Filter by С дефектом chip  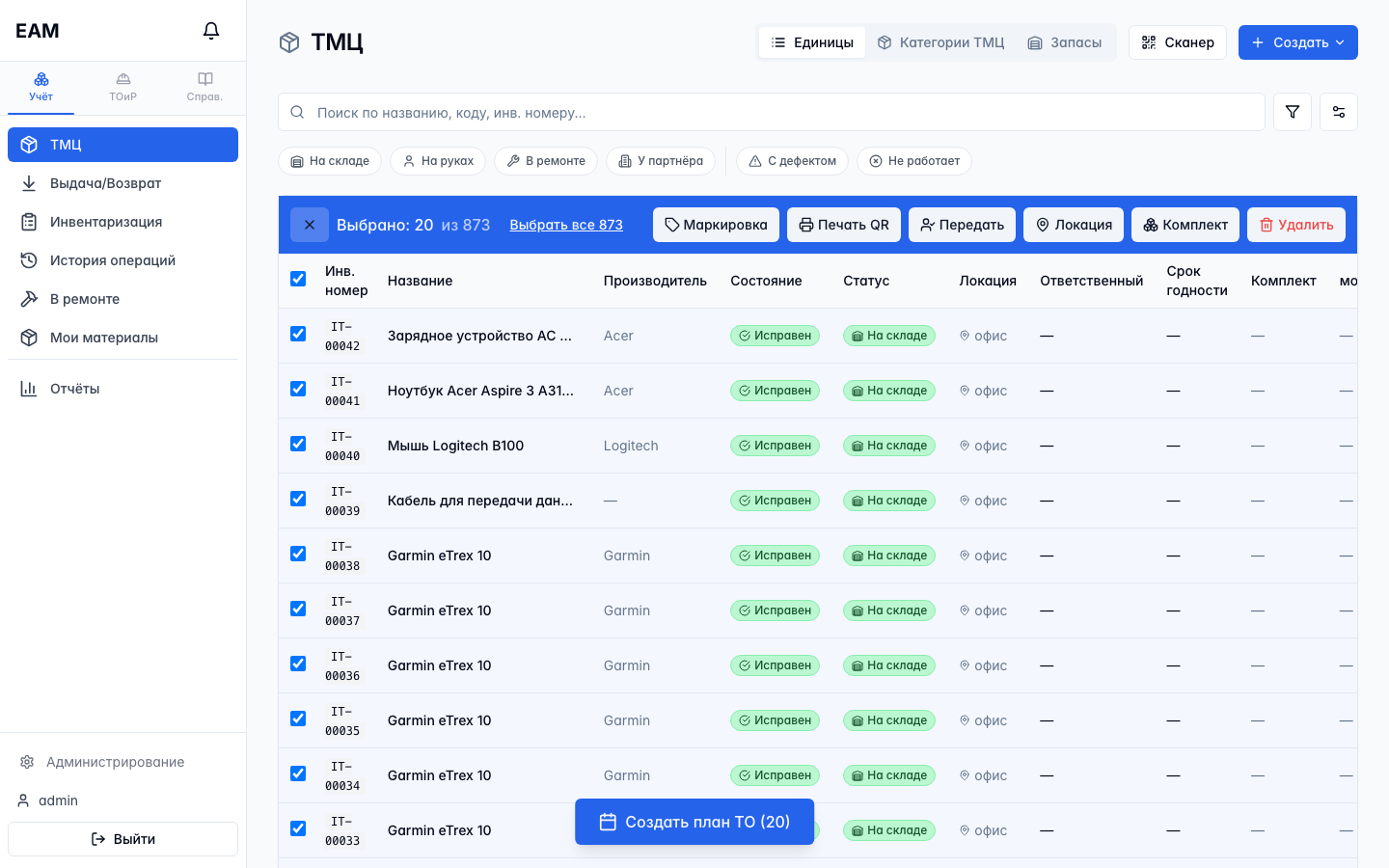tap(792, 161)
